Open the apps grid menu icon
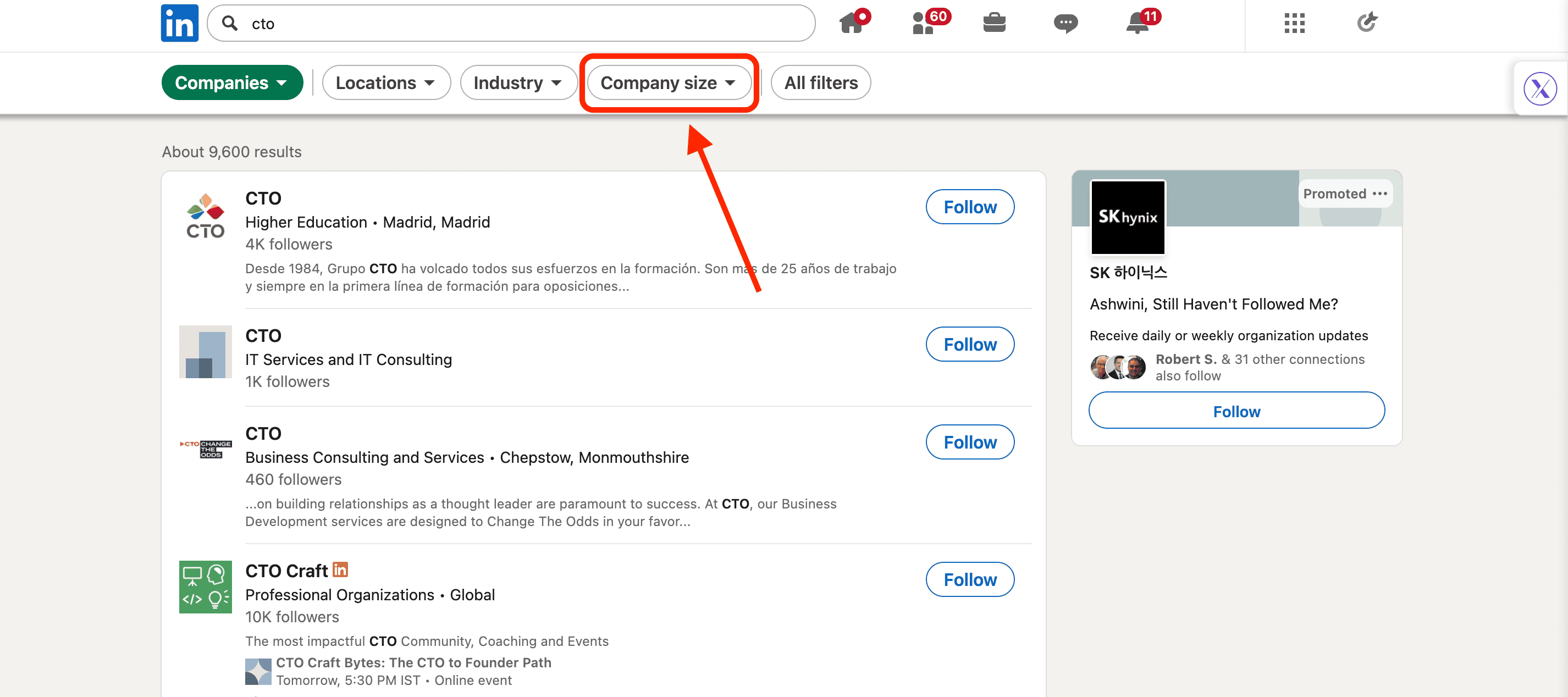The width and height of the screenshot is (1568, 697). click(x=1294, y=23)
